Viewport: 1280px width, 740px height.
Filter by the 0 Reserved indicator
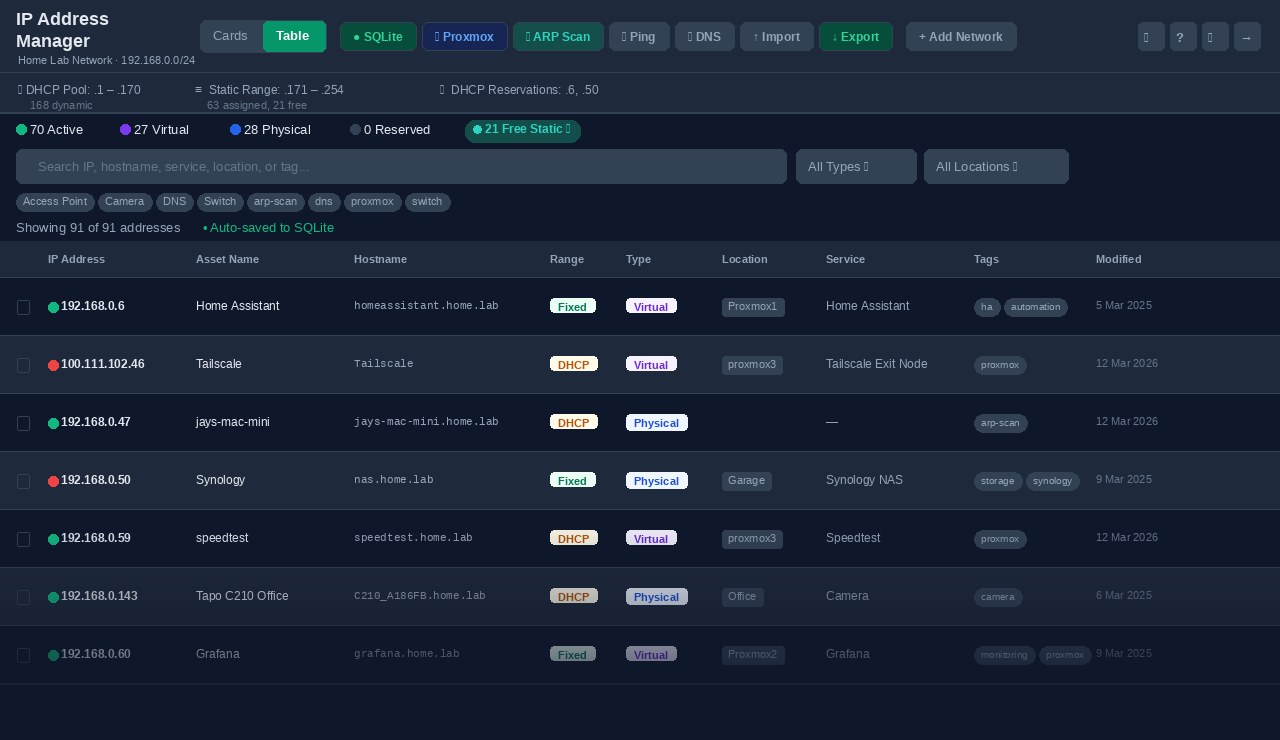(x=390, y=130)
